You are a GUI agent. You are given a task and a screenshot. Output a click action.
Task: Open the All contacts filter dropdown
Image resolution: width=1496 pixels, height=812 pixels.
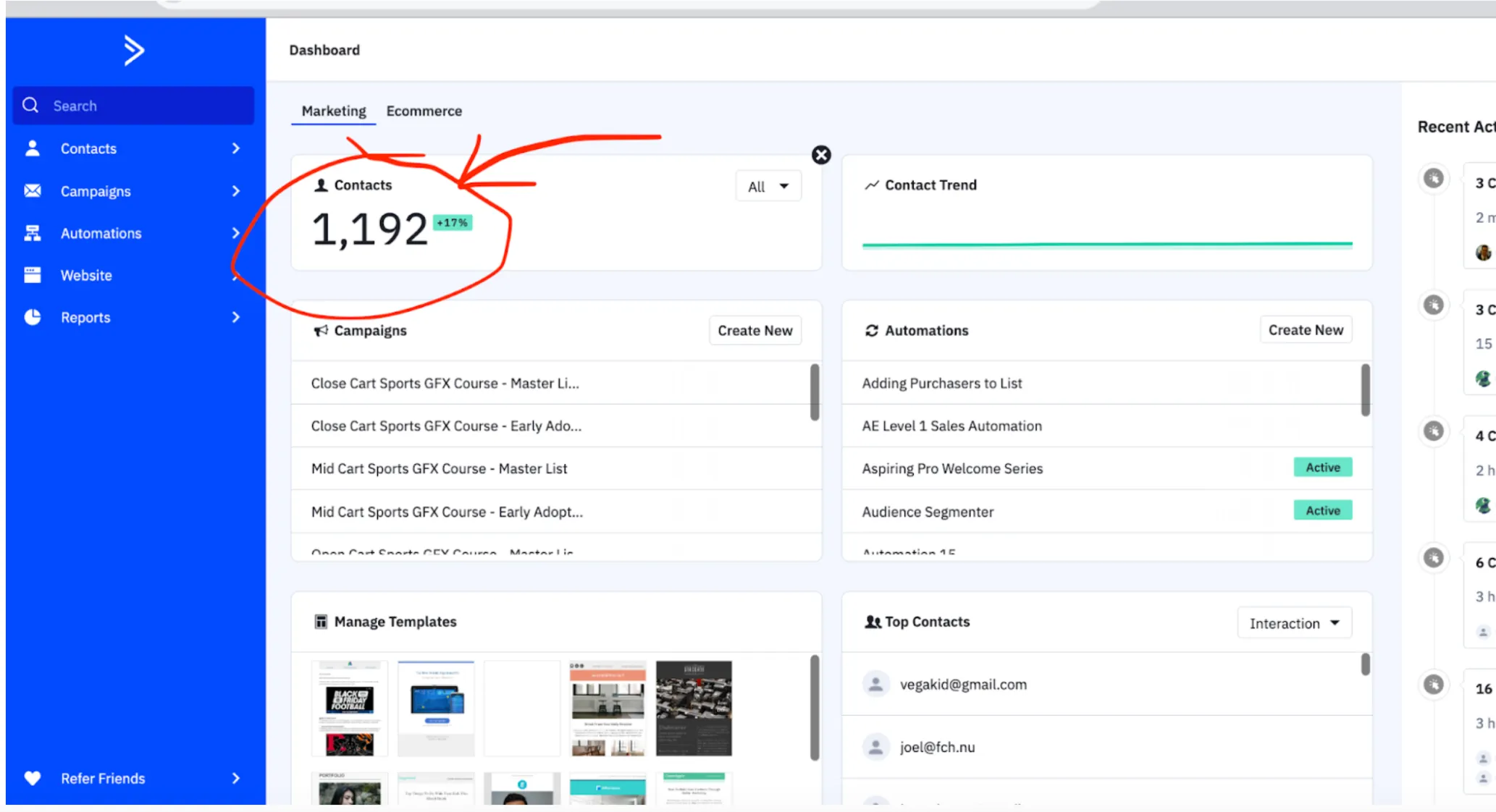[x=768, y=186]
